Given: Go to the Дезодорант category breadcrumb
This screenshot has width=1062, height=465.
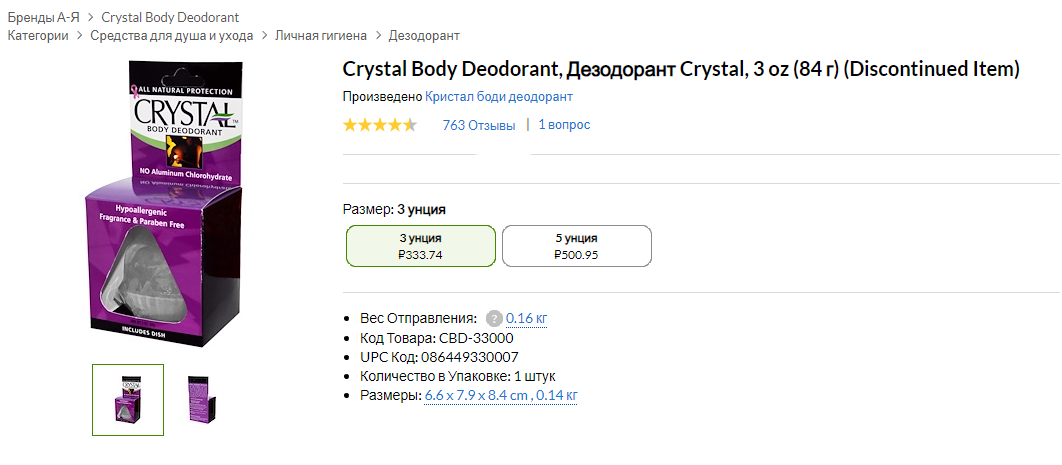Looking at the screenshot, I should point(424,36).
